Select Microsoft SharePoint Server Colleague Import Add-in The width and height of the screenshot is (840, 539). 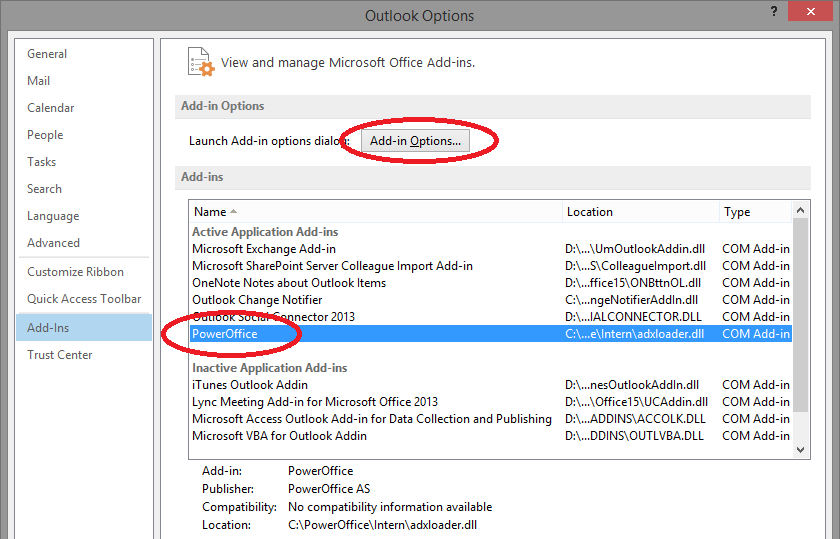(x=490, y=266)
